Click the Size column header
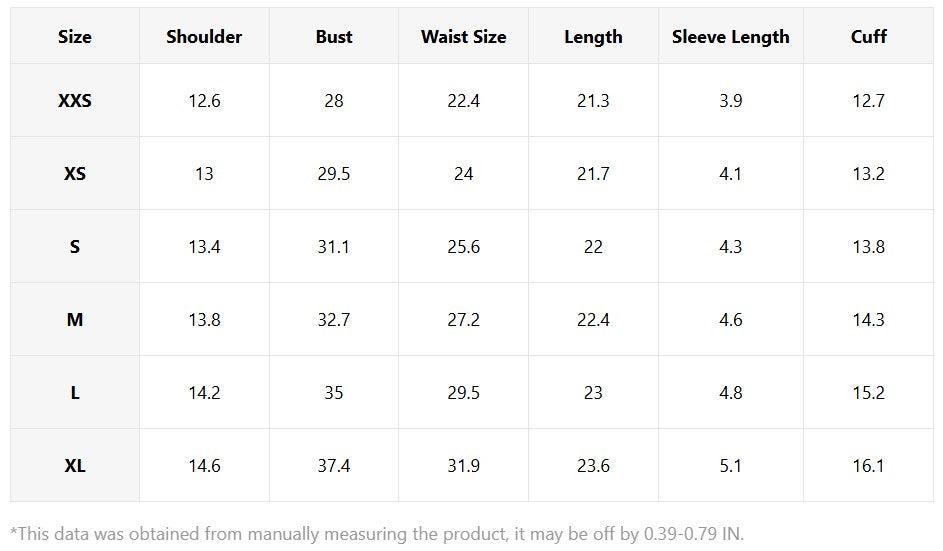Screen dimensions: 943x551 click(74, 37)
